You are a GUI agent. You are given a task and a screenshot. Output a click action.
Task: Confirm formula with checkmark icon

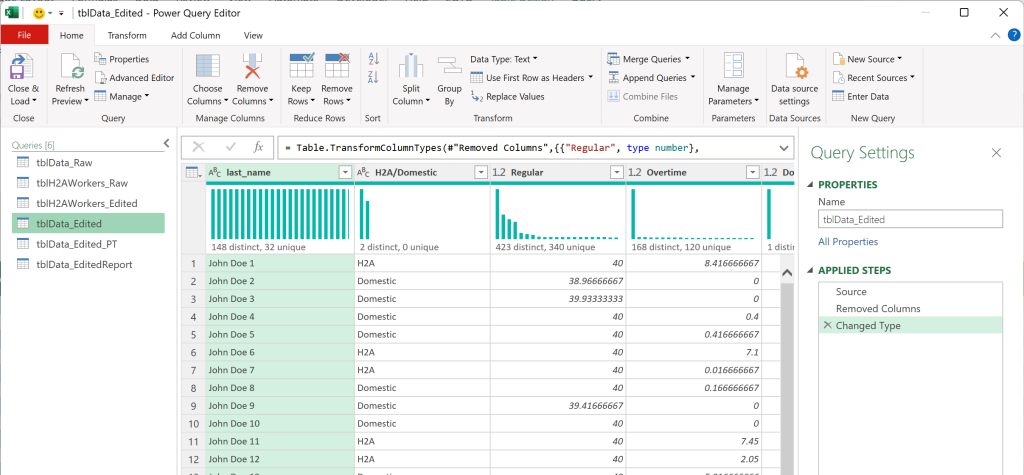[x=230, y=147]
